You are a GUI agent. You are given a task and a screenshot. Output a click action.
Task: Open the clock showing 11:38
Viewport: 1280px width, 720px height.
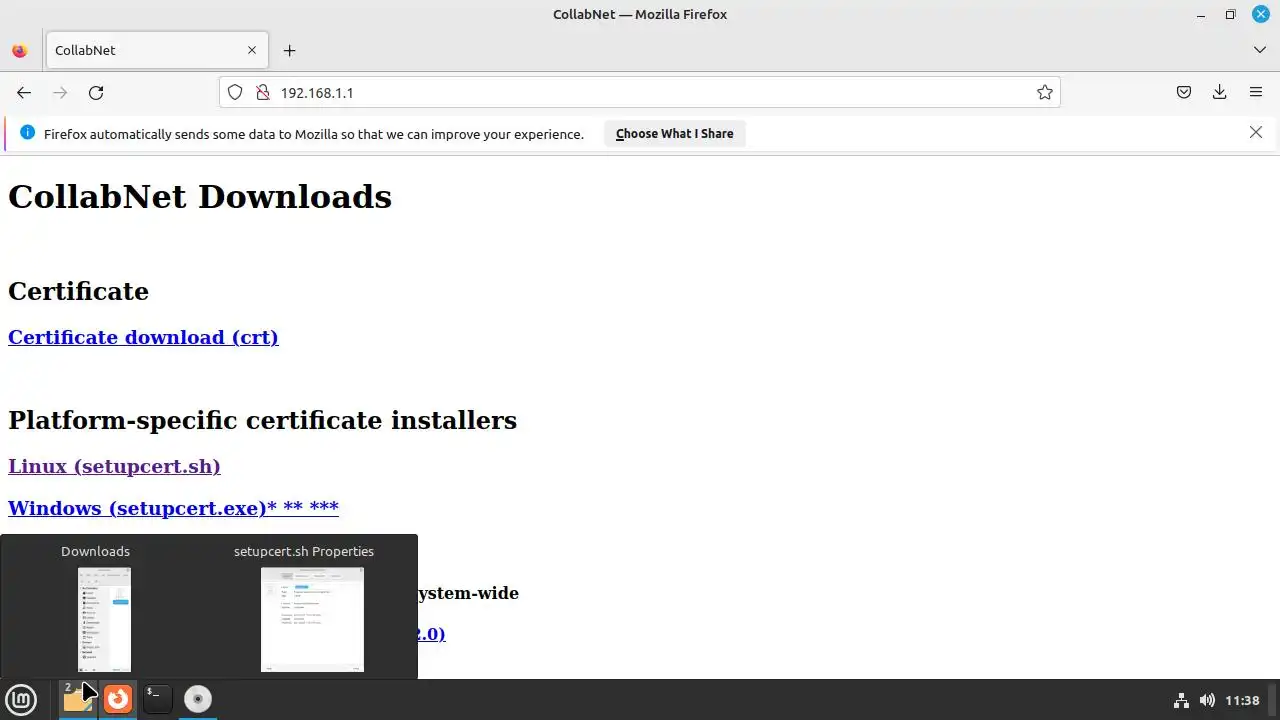(x=1242, y=700)
